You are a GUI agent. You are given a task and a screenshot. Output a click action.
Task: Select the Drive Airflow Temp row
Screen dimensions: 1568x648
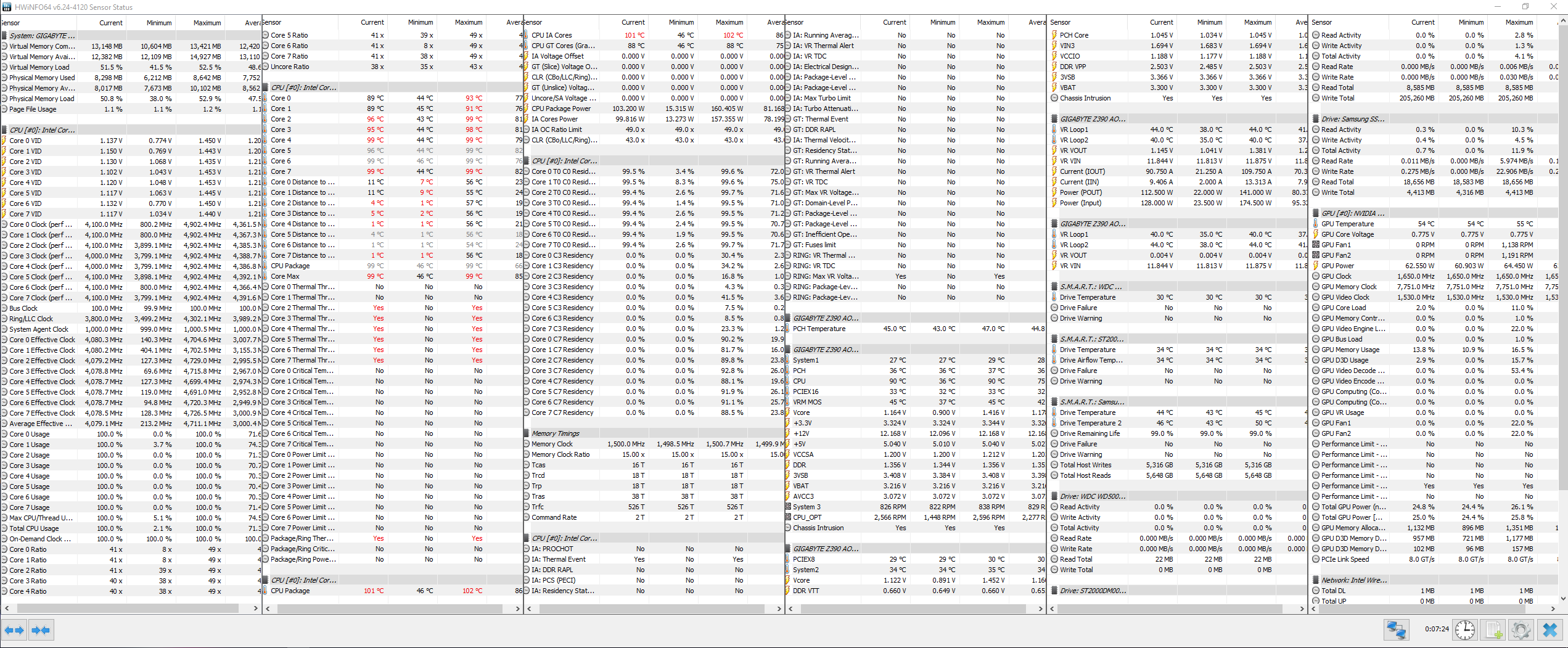click(x=1177, y=360)
